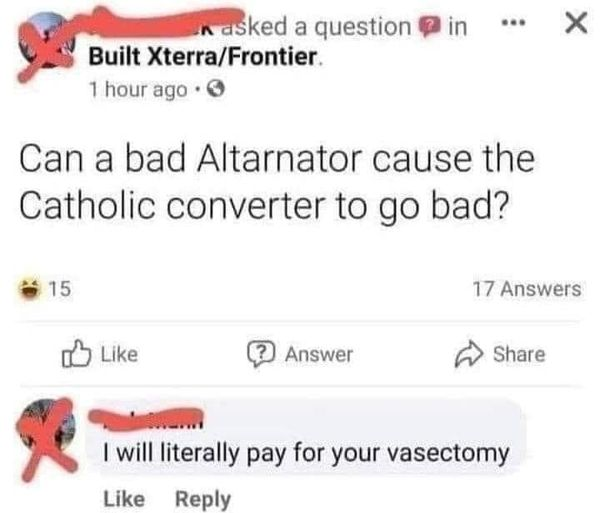View the 17 Answers list
Screen dimensions: 600x513
(527, 289)
